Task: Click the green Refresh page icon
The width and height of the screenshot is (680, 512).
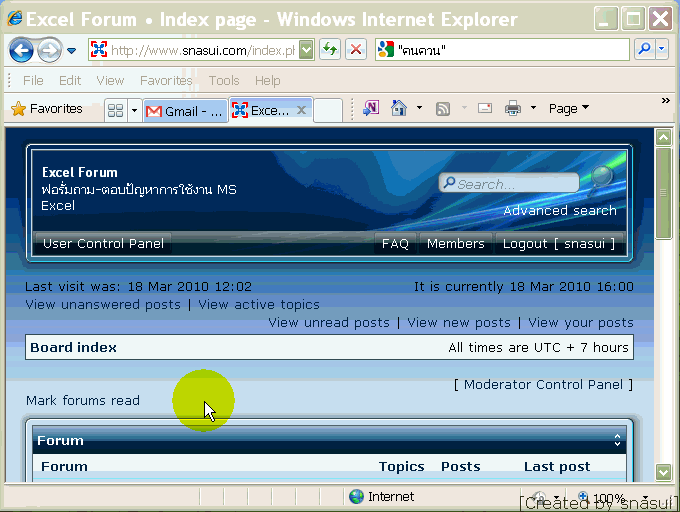Action: coord(330,50)
